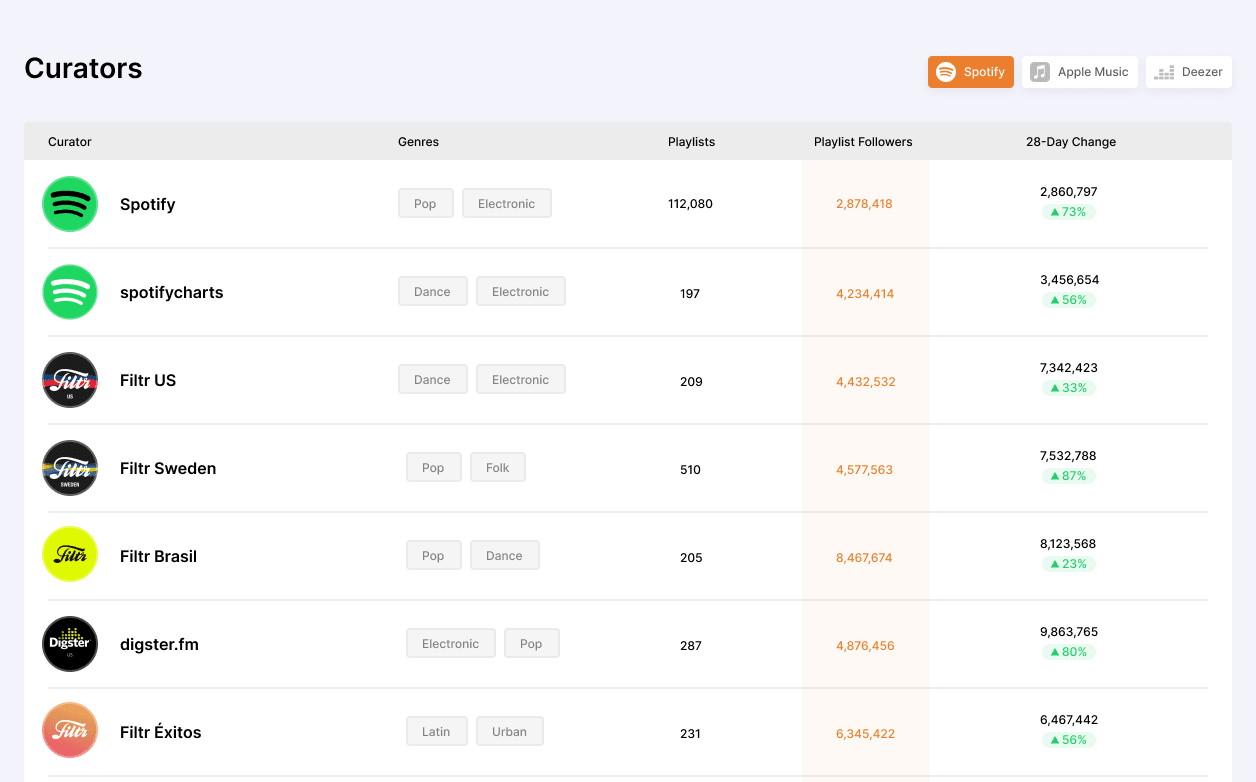Click playlist followers value 6,345,422
Image resolution: width=1256 pixels, height=782 pixels.
(865, 734)
